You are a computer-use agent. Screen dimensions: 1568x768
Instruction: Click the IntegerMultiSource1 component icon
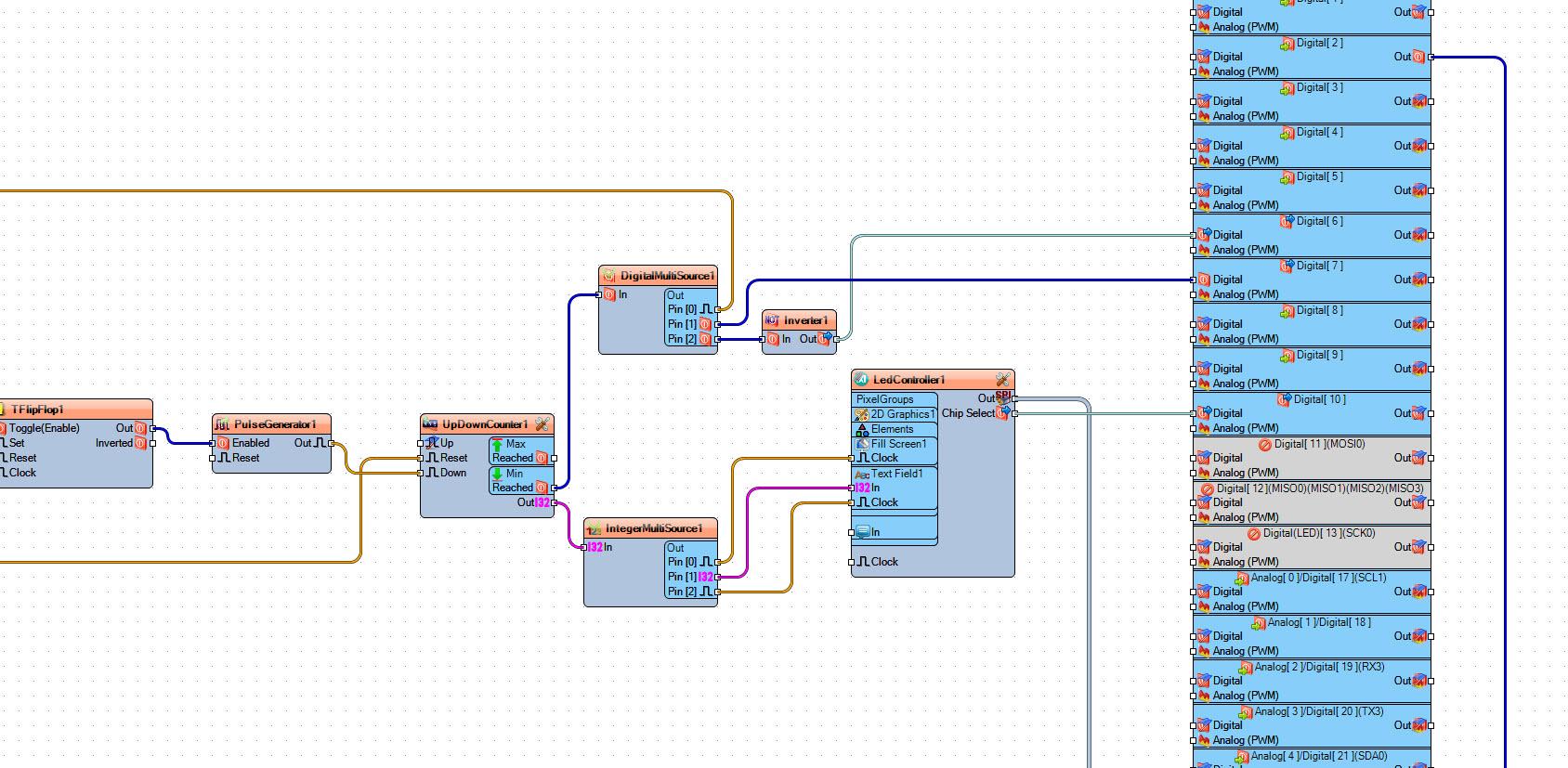tap(595, 528)
